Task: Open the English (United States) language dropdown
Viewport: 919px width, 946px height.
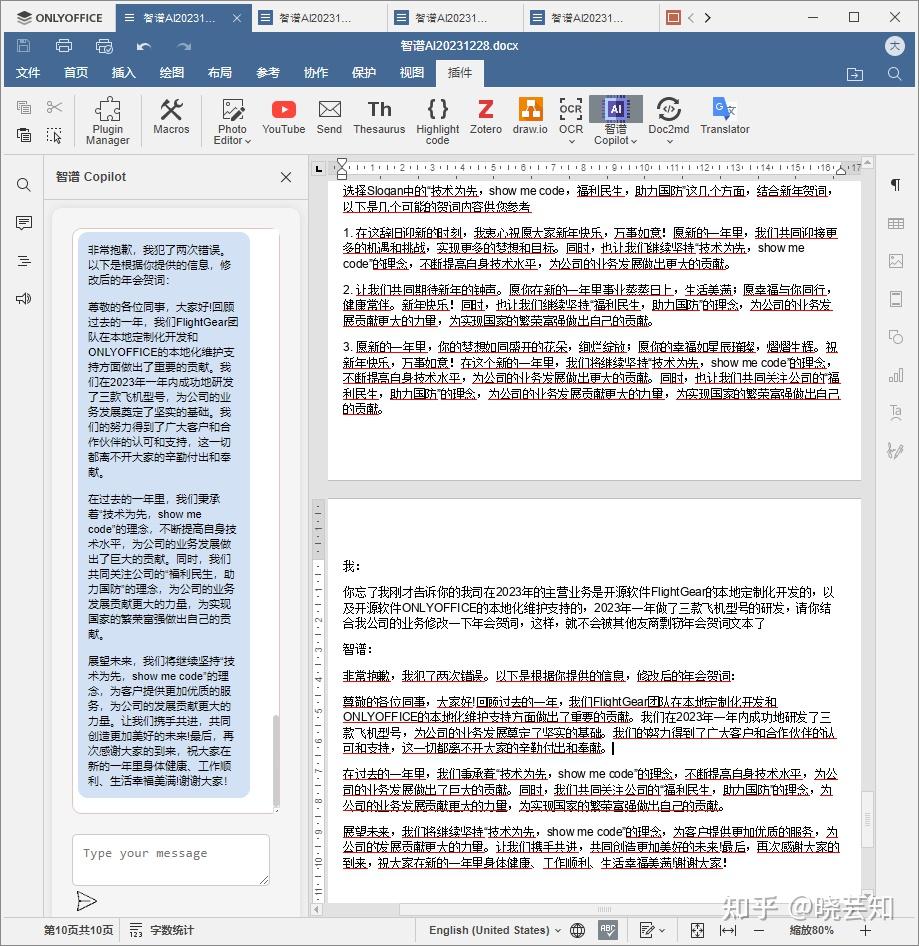Action: [495, 930]
